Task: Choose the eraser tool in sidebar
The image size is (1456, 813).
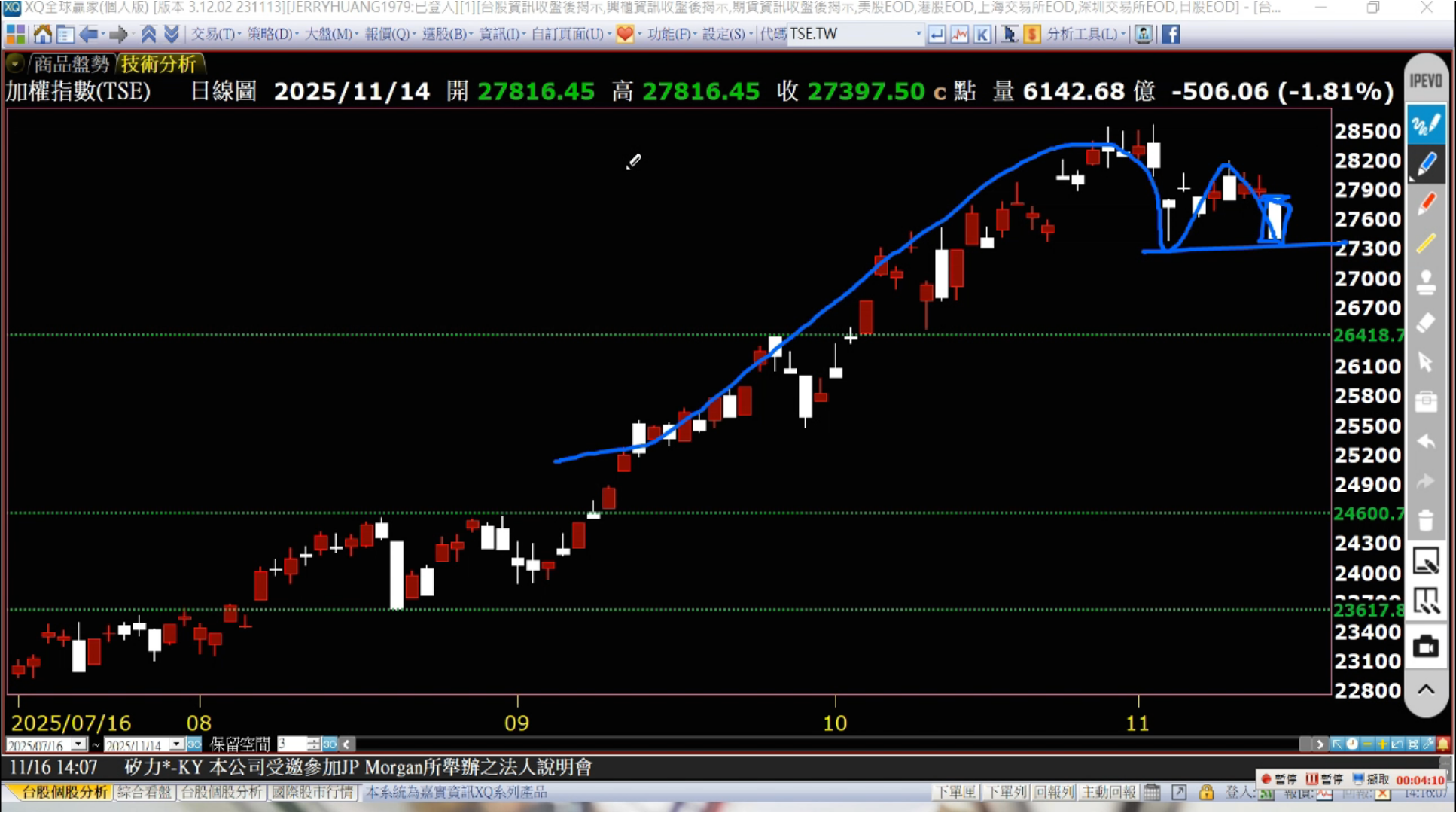Action: [1427, 323]
